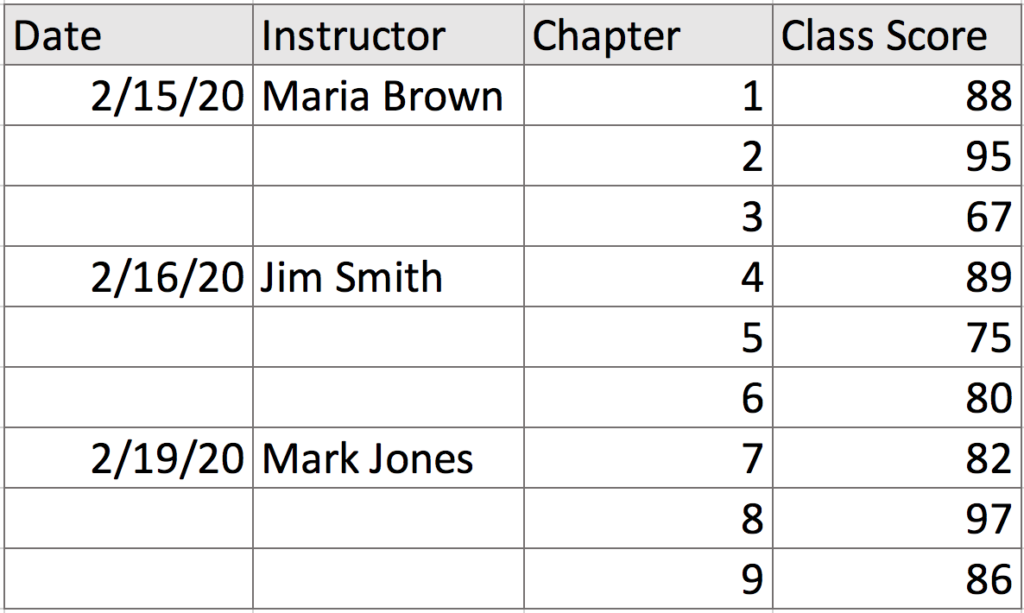The height and width of the screenshot is (613, 1024).
Task: Click the cell showing score 75
Action: pos(897,338)
